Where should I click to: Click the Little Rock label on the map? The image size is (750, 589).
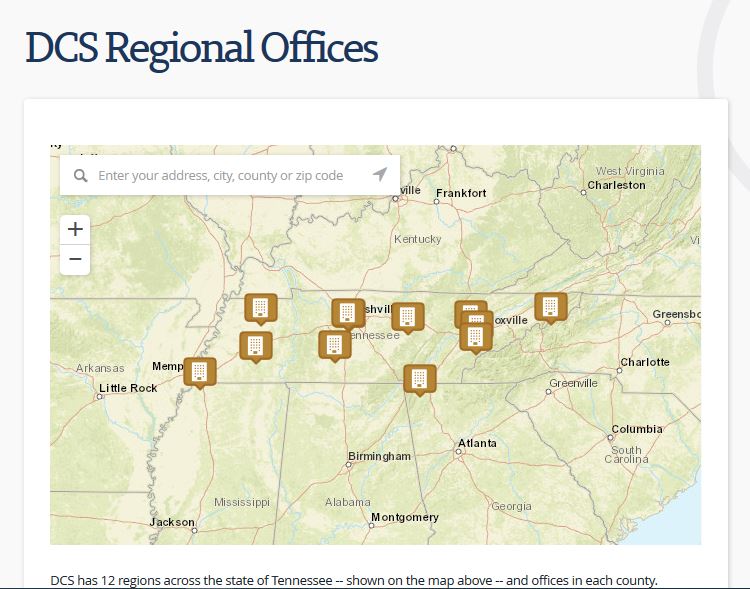[x=128, y=388]
